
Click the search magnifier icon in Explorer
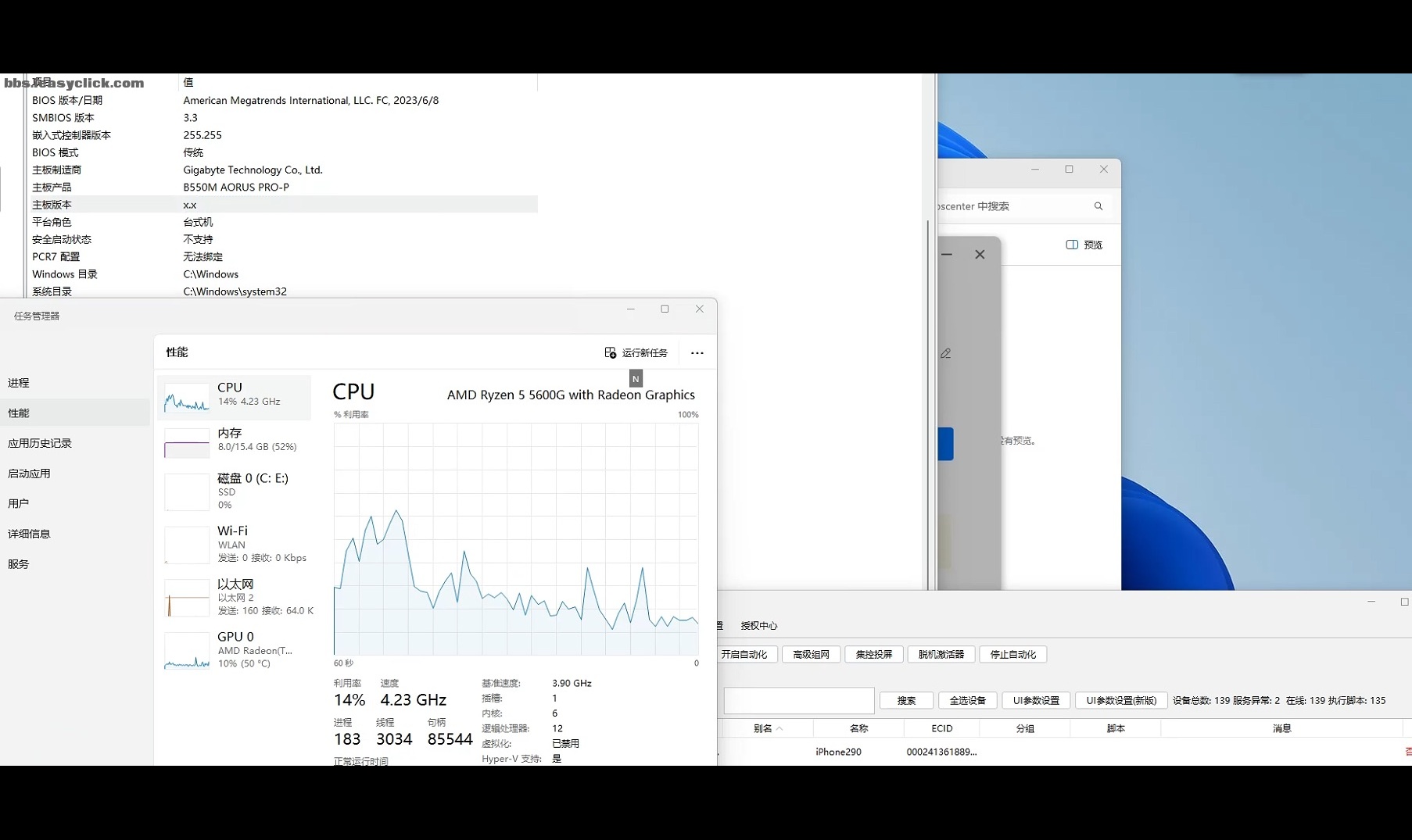tap(1098, 206)
